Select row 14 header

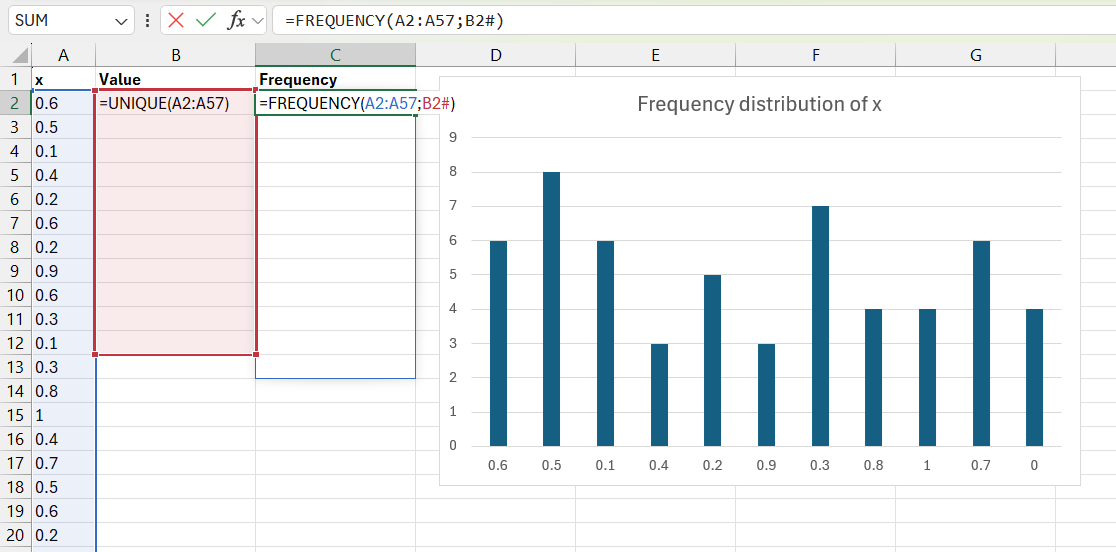16,391
